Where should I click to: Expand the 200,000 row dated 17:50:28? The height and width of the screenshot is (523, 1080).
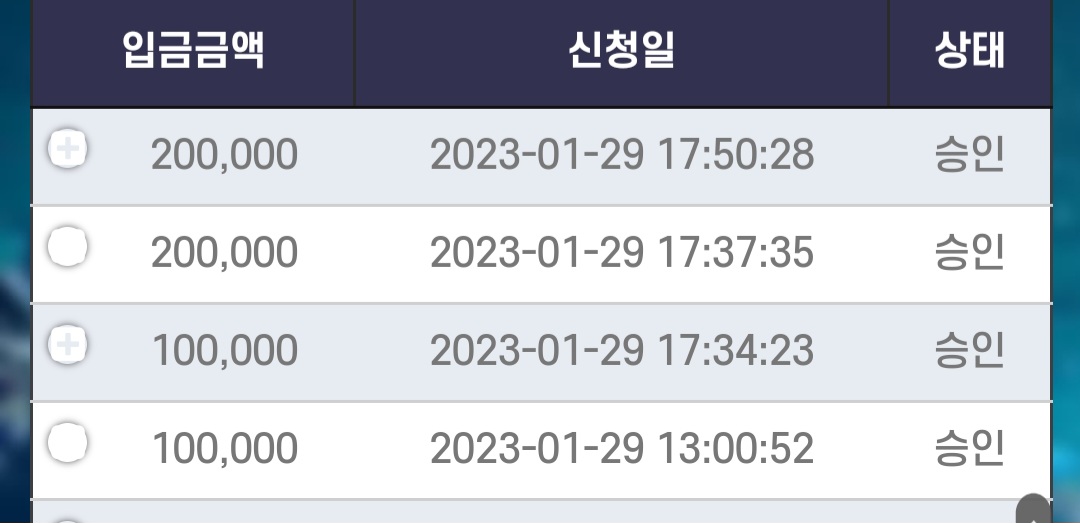click(x=68, y=148)
